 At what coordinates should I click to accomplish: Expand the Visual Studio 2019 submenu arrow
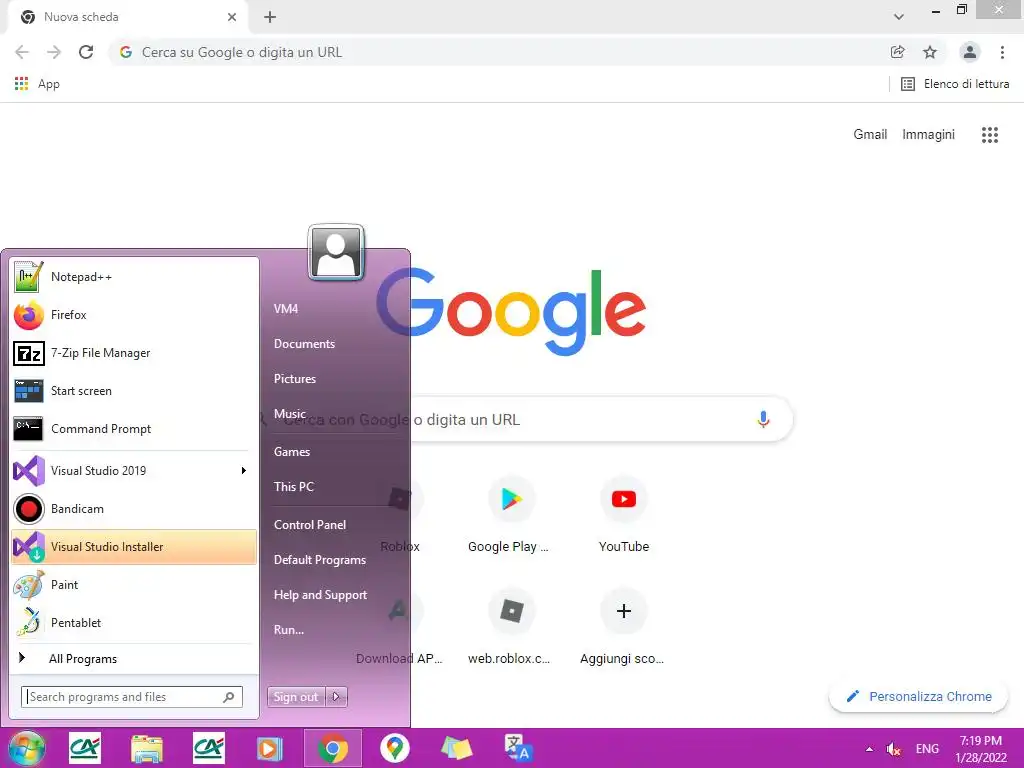pos(244,470)
